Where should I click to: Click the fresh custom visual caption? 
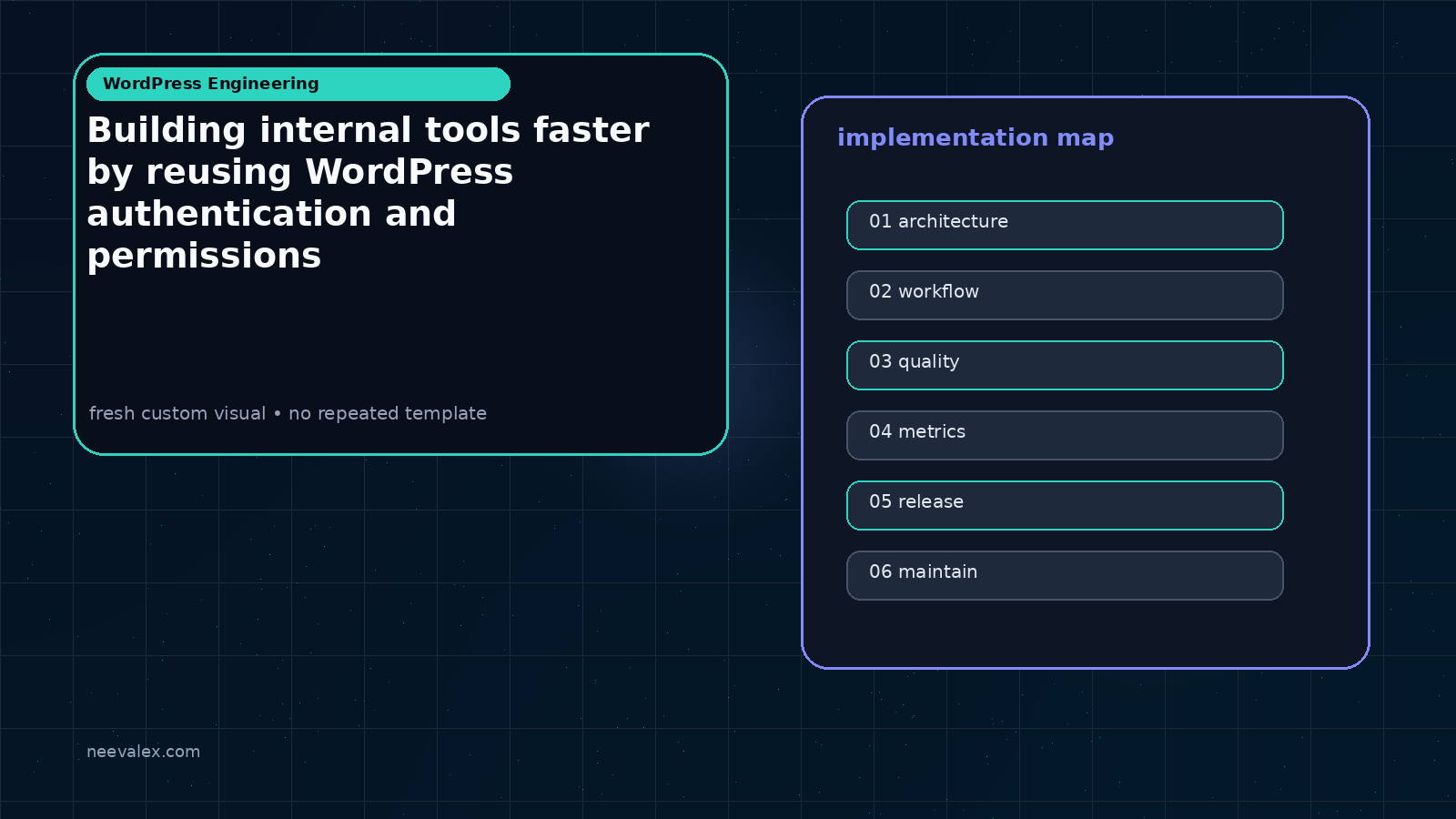tap(288, 413)
